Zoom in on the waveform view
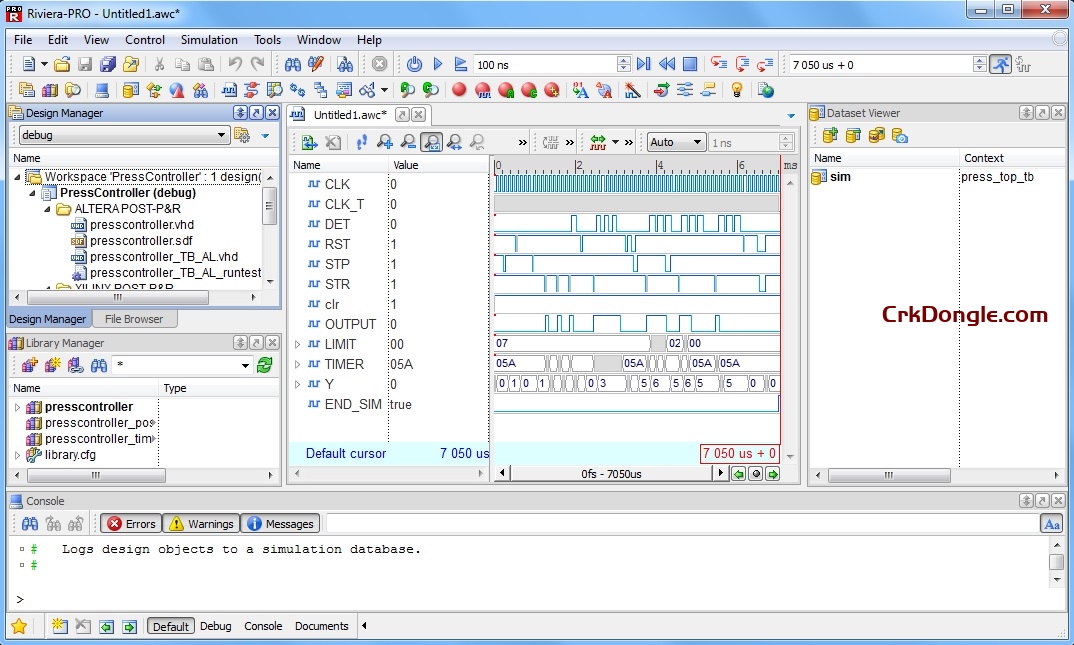 pos(386,141)
